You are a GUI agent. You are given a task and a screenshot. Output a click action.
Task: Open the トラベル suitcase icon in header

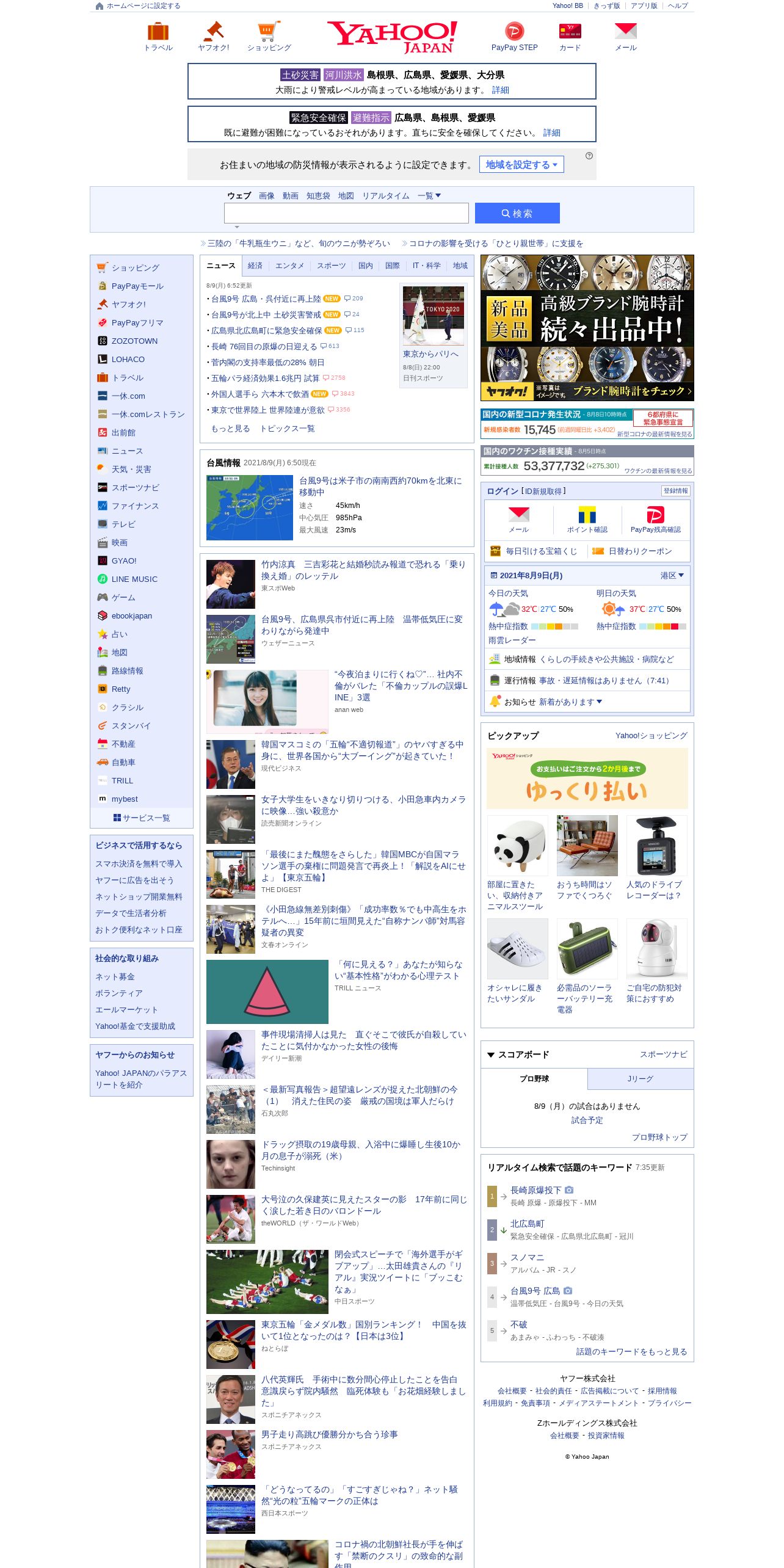coord(158,31)
